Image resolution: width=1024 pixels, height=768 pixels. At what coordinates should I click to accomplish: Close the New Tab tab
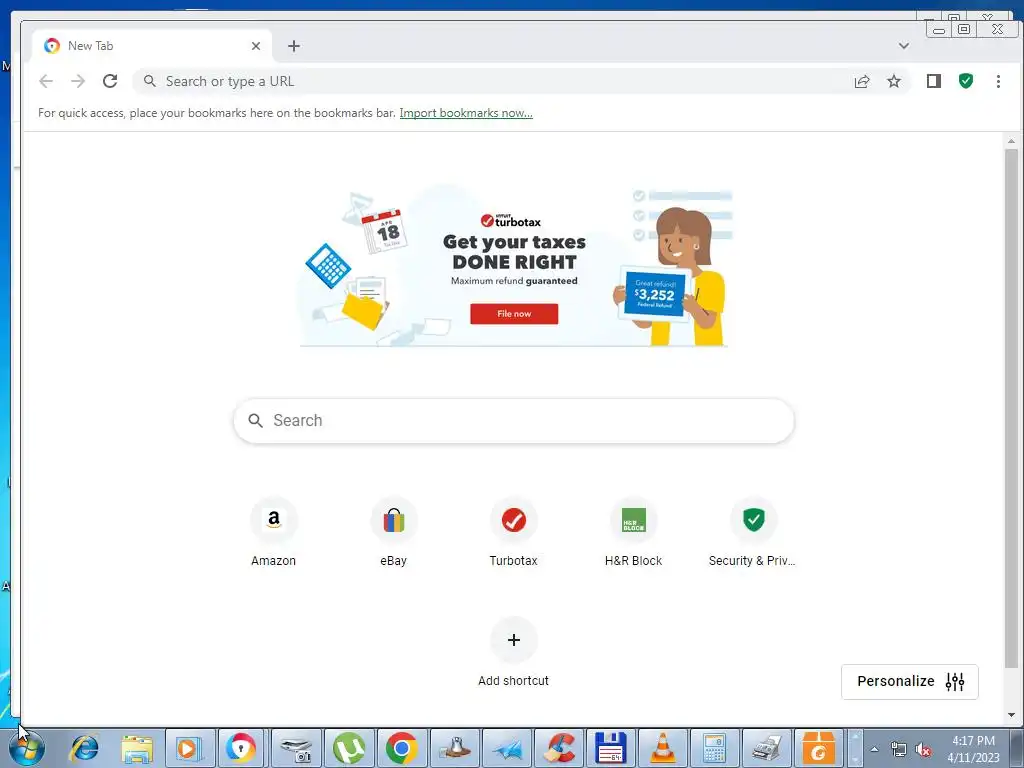256,46
